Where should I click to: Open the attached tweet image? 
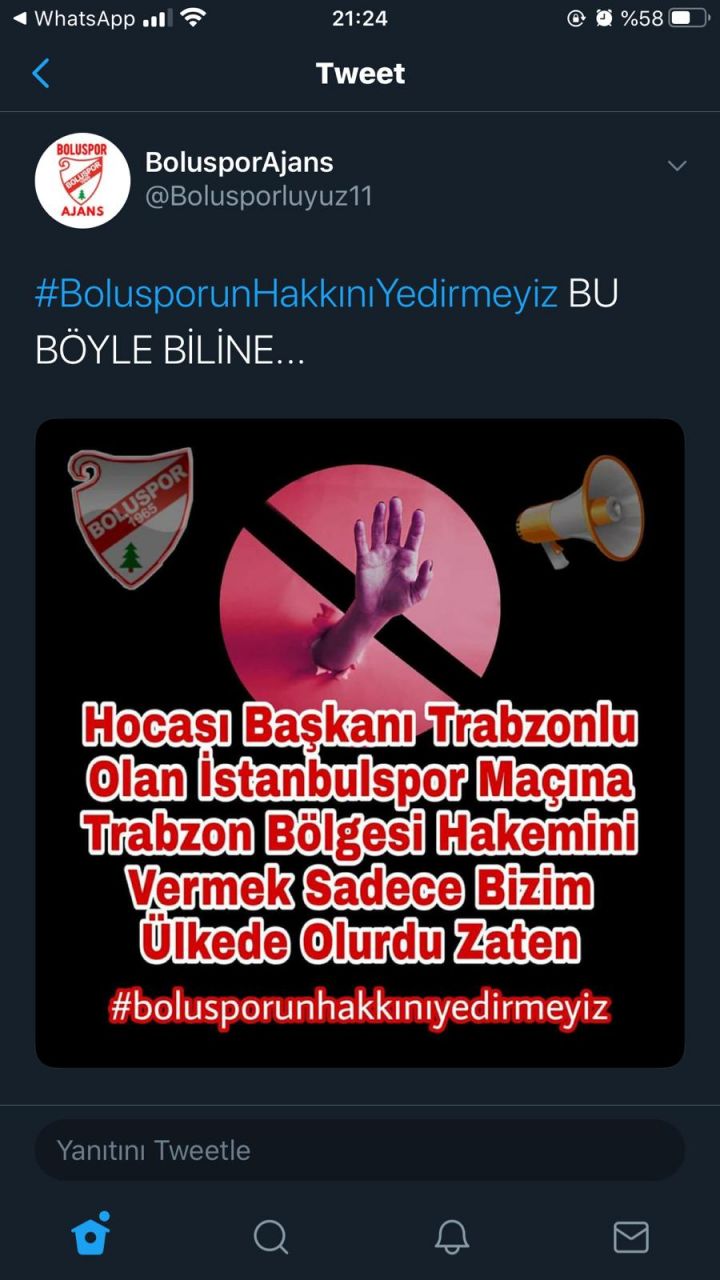click(360, 743)
